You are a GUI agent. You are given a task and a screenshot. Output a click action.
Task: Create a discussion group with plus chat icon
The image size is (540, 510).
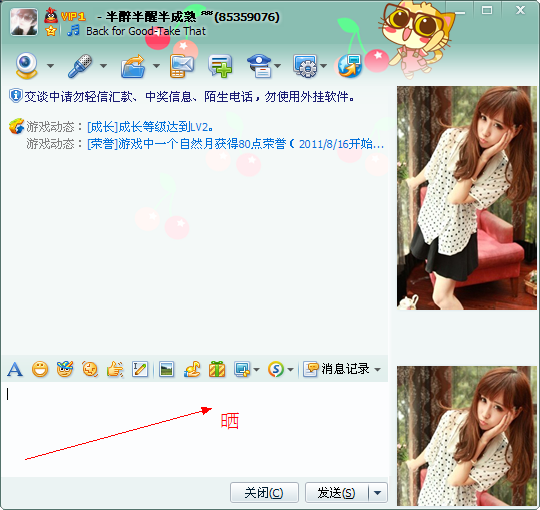point(220,66)
